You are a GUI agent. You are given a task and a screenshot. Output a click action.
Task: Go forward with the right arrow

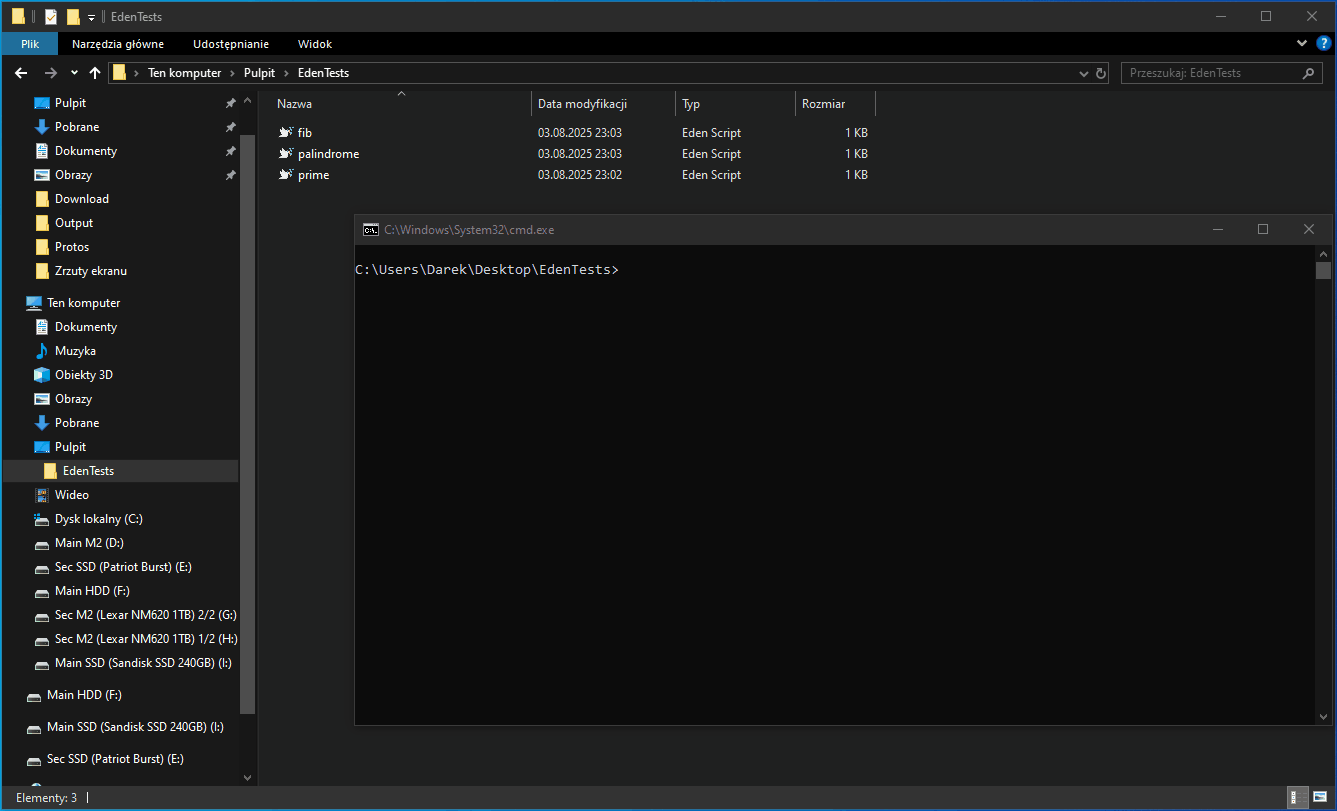(51, 73)
